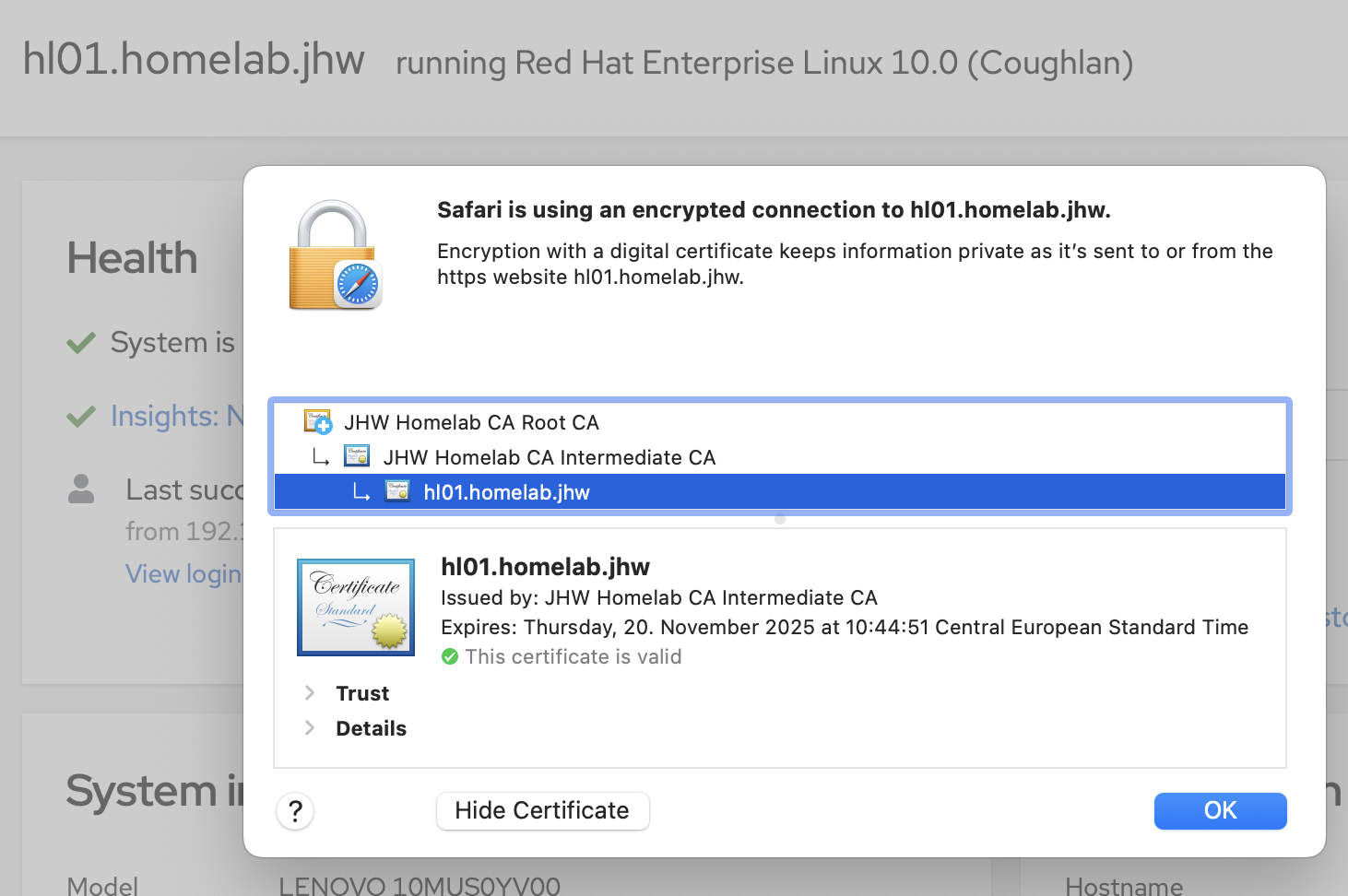Expand the Details section chevron
This screenshot has height=896, width=1348.
click(310, 728)
